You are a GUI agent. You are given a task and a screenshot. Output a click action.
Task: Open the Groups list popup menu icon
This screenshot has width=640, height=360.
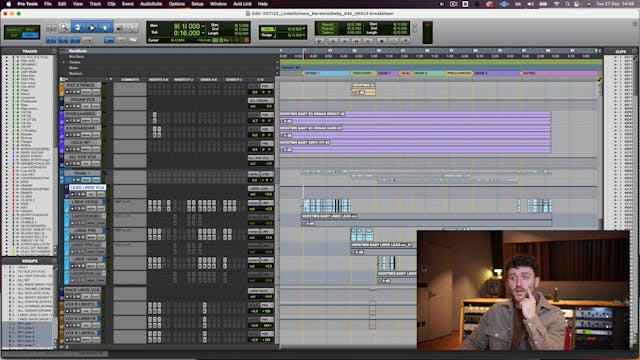54,260
